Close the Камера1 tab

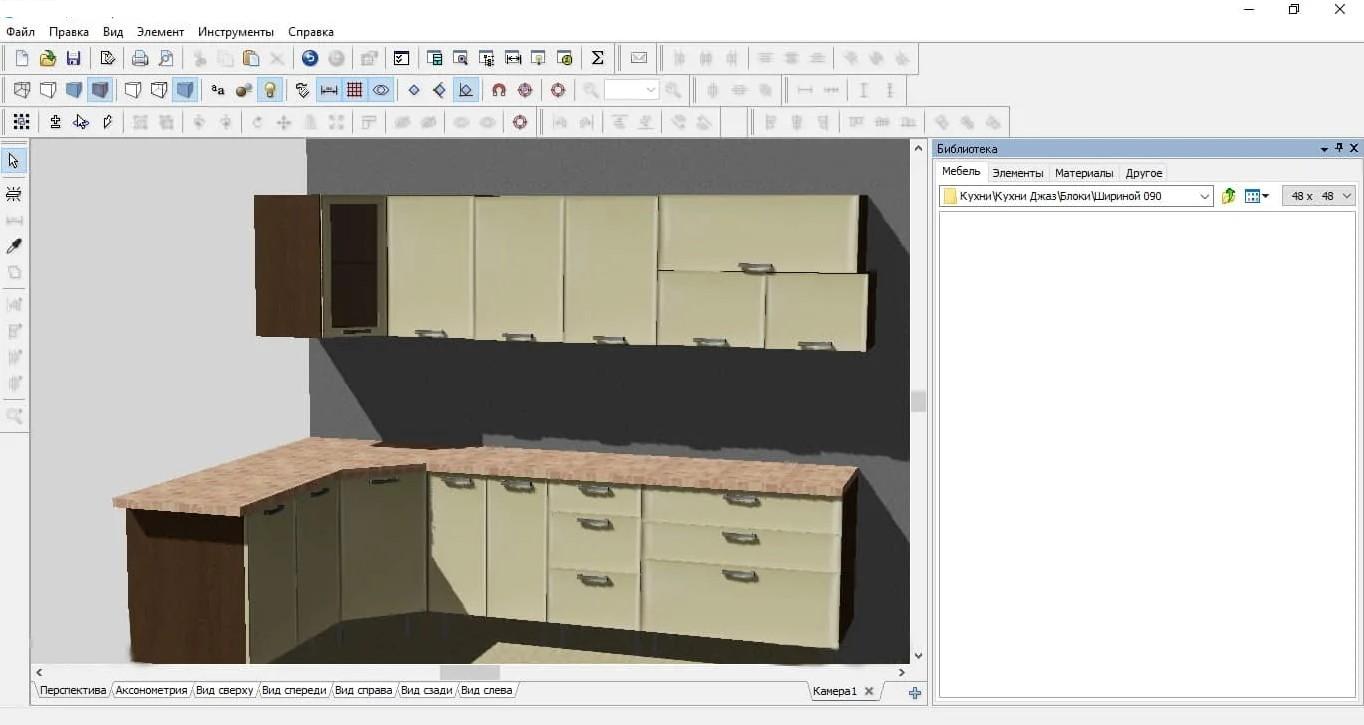(869, 691)
